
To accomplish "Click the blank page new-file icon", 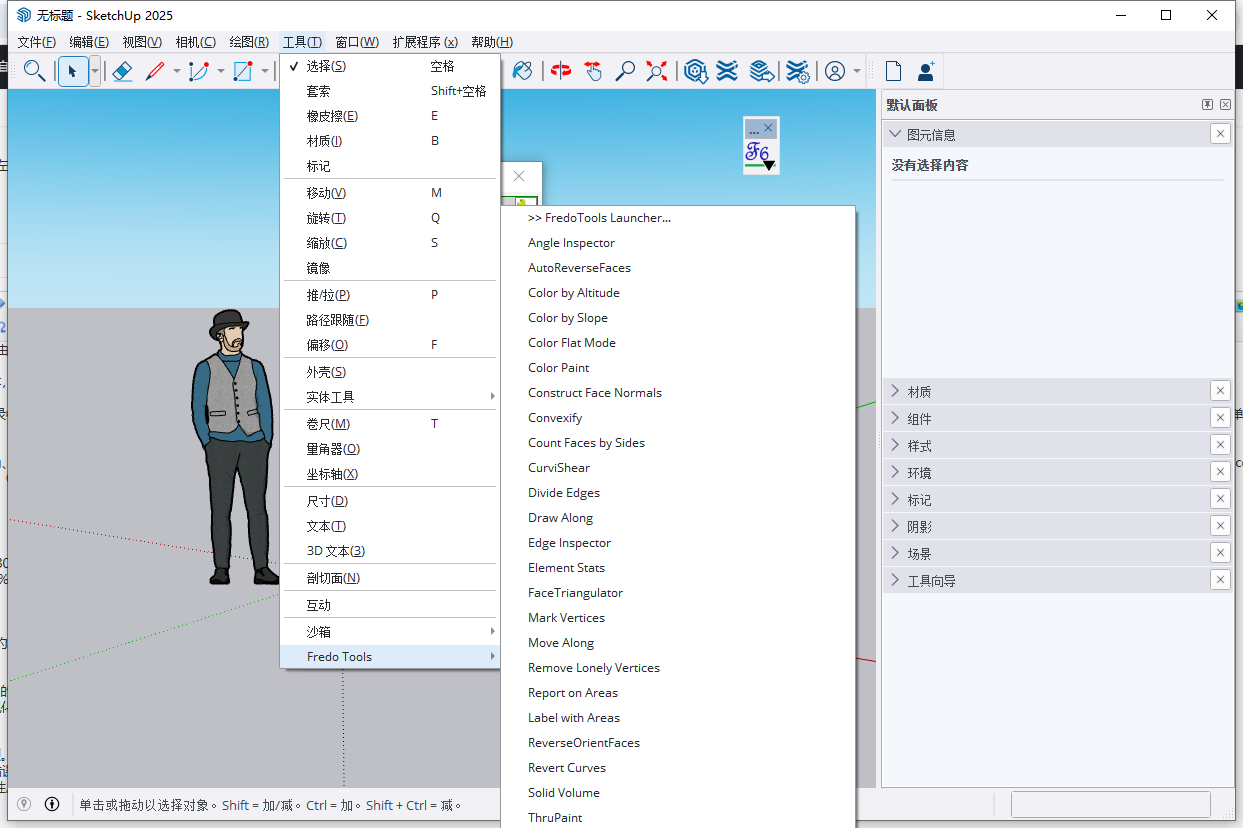I will tap(893, 71).
